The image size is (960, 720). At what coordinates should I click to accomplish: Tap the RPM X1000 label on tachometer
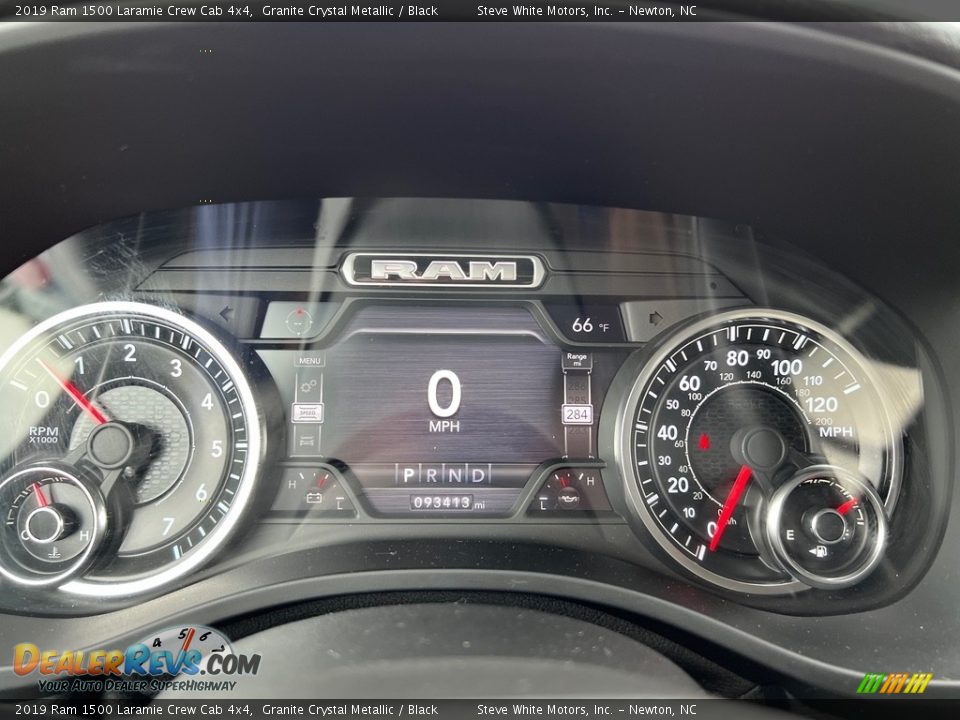[43, 435]
